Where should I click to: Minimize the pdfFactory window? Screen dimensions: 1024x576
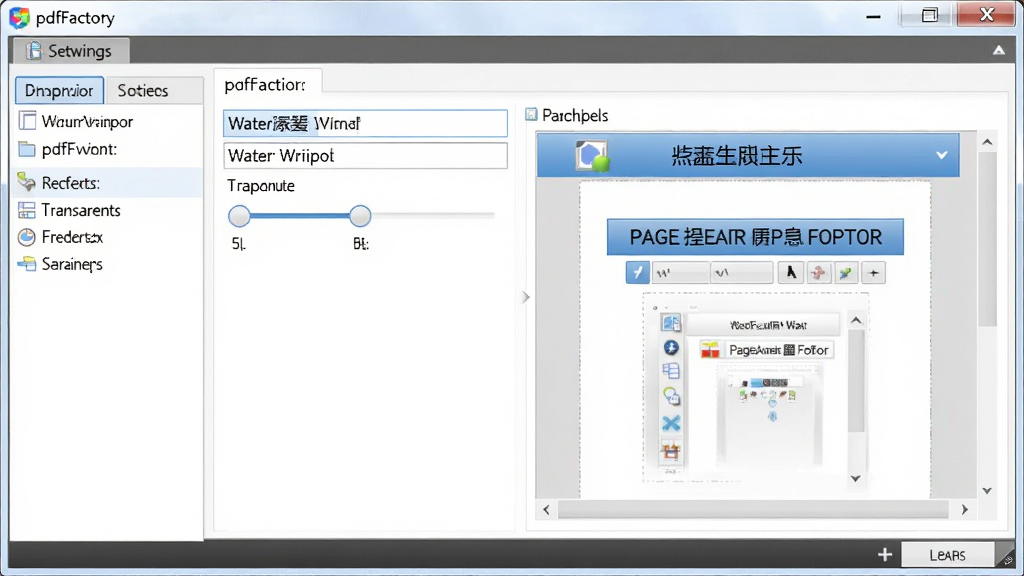(x=873, y=16)
